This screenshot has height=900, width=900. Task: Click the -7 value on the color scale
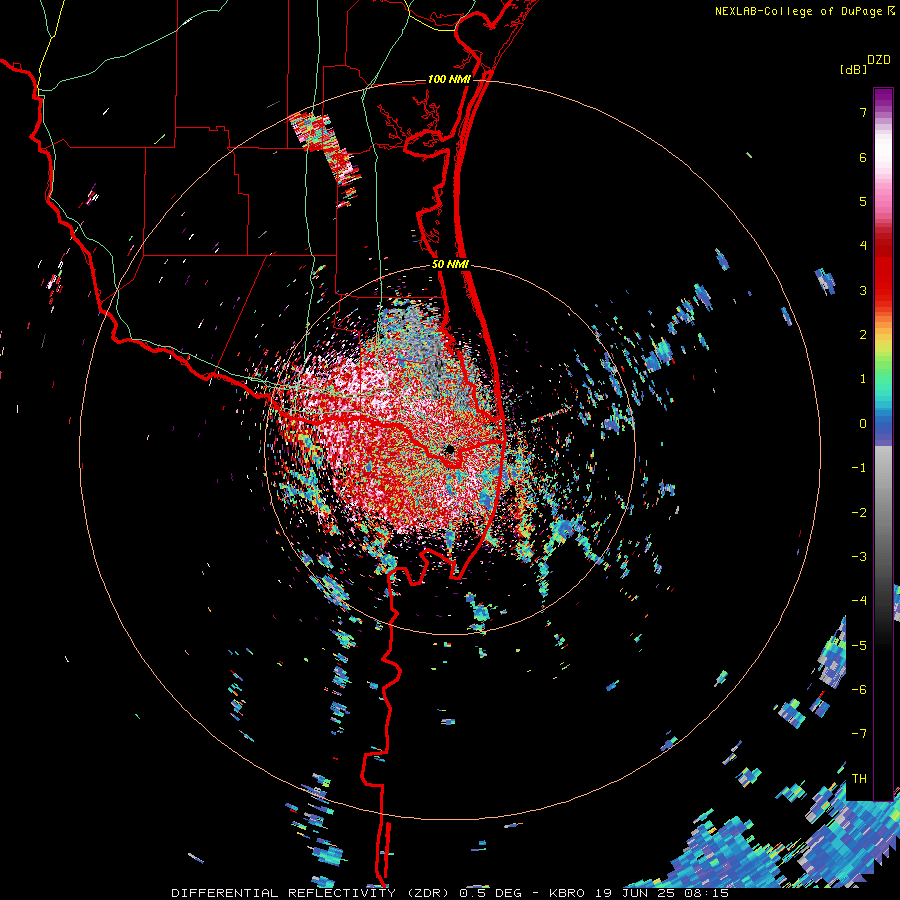pyautogui.click(x=859, y=734)
